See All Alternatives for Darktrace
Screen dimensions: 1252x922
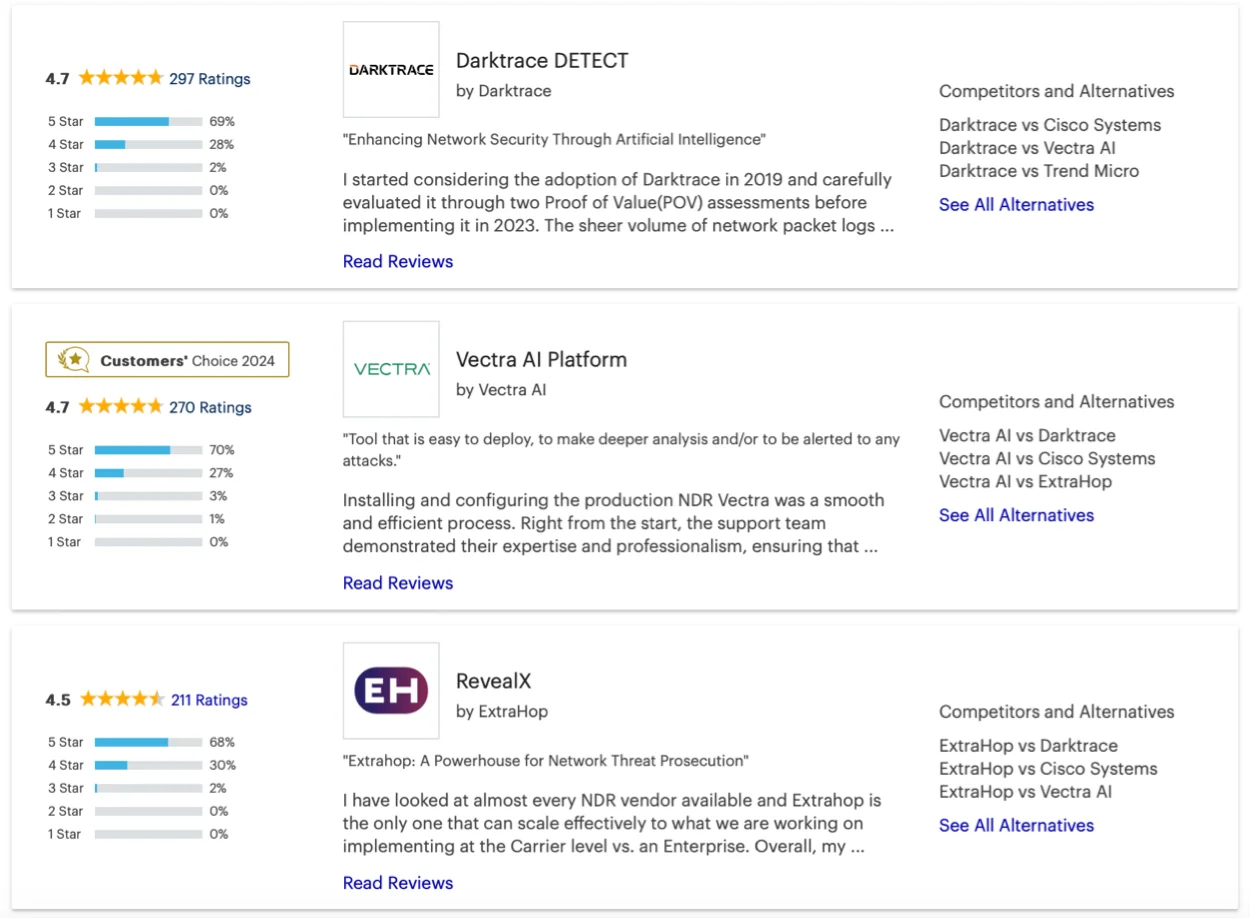1016,205
